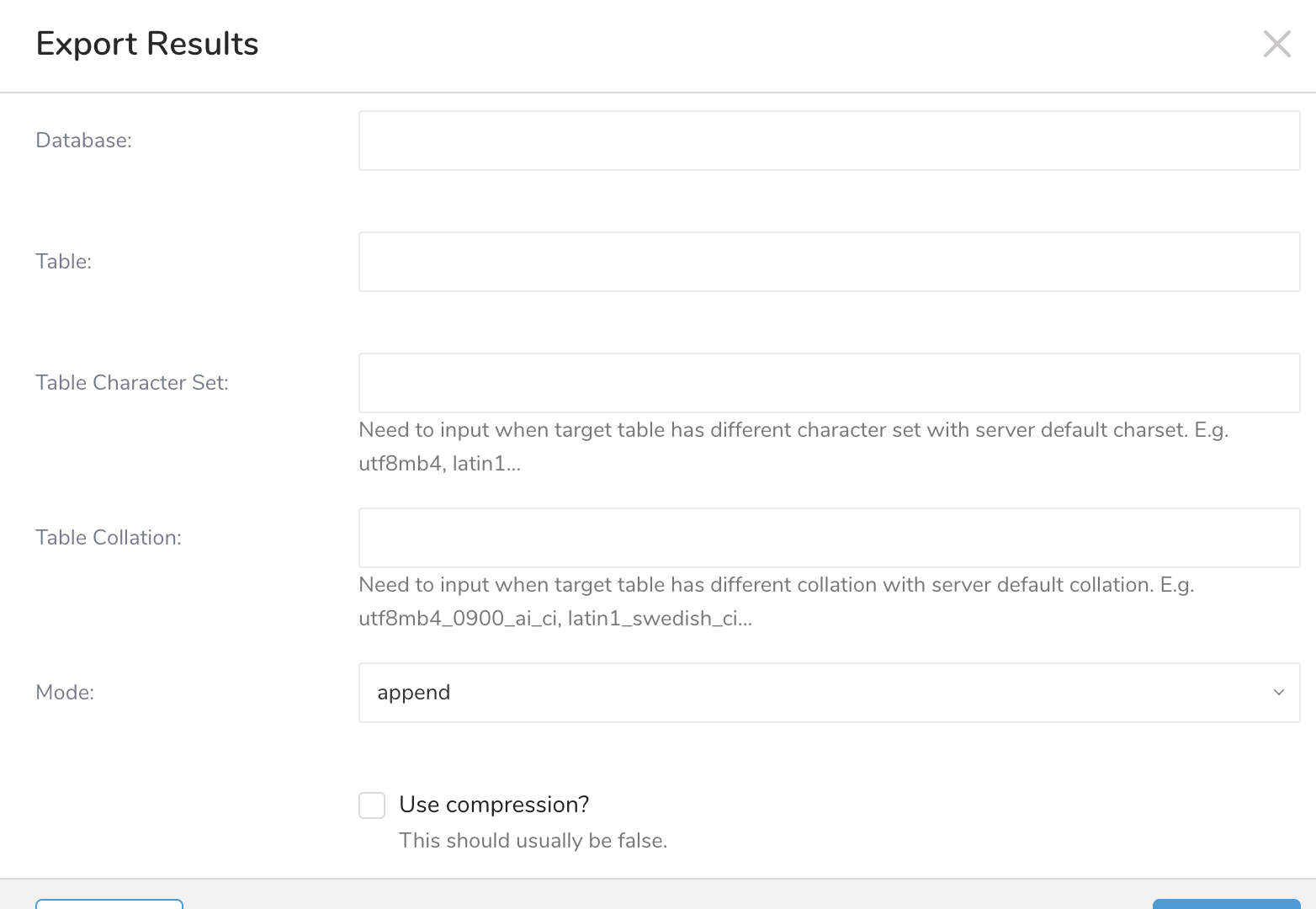Click the "Mode:" field label
The image size is (1316, 909).
(65, 693)
